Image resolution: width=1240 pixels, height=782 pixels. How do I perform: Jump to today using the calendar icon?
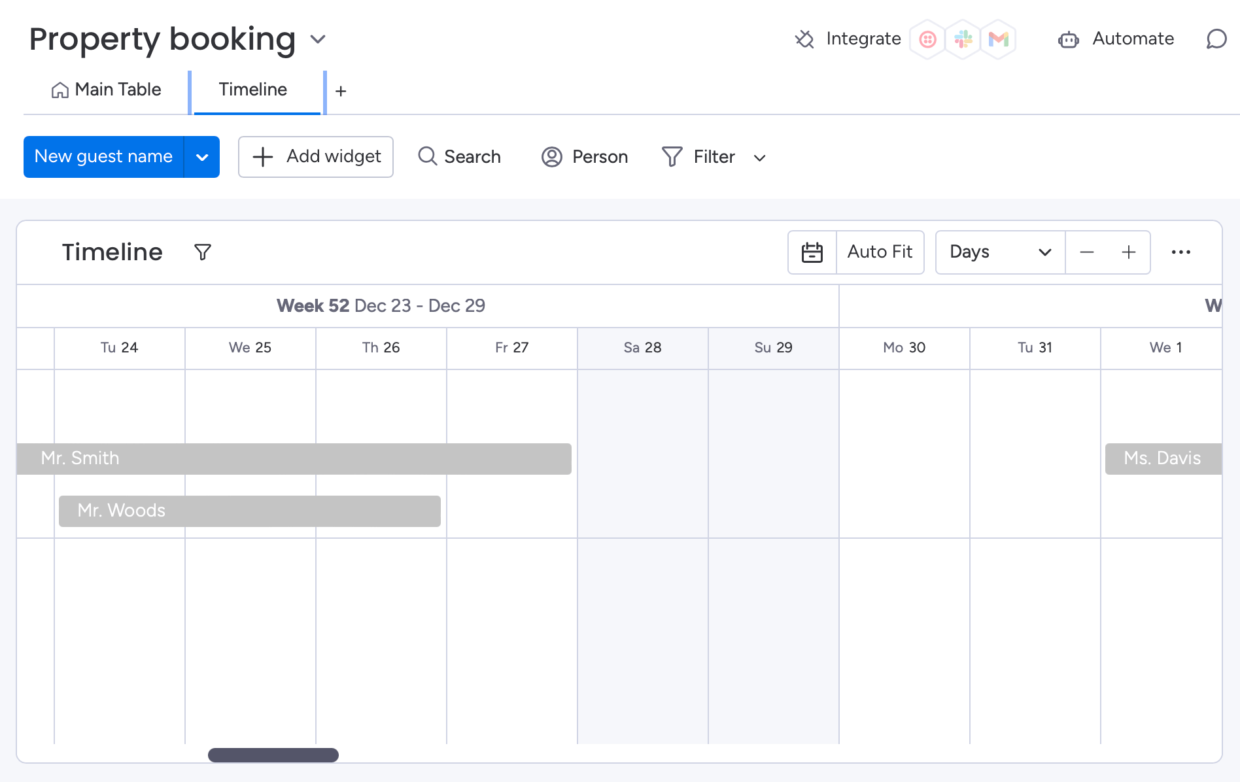(x=811, y=252)
